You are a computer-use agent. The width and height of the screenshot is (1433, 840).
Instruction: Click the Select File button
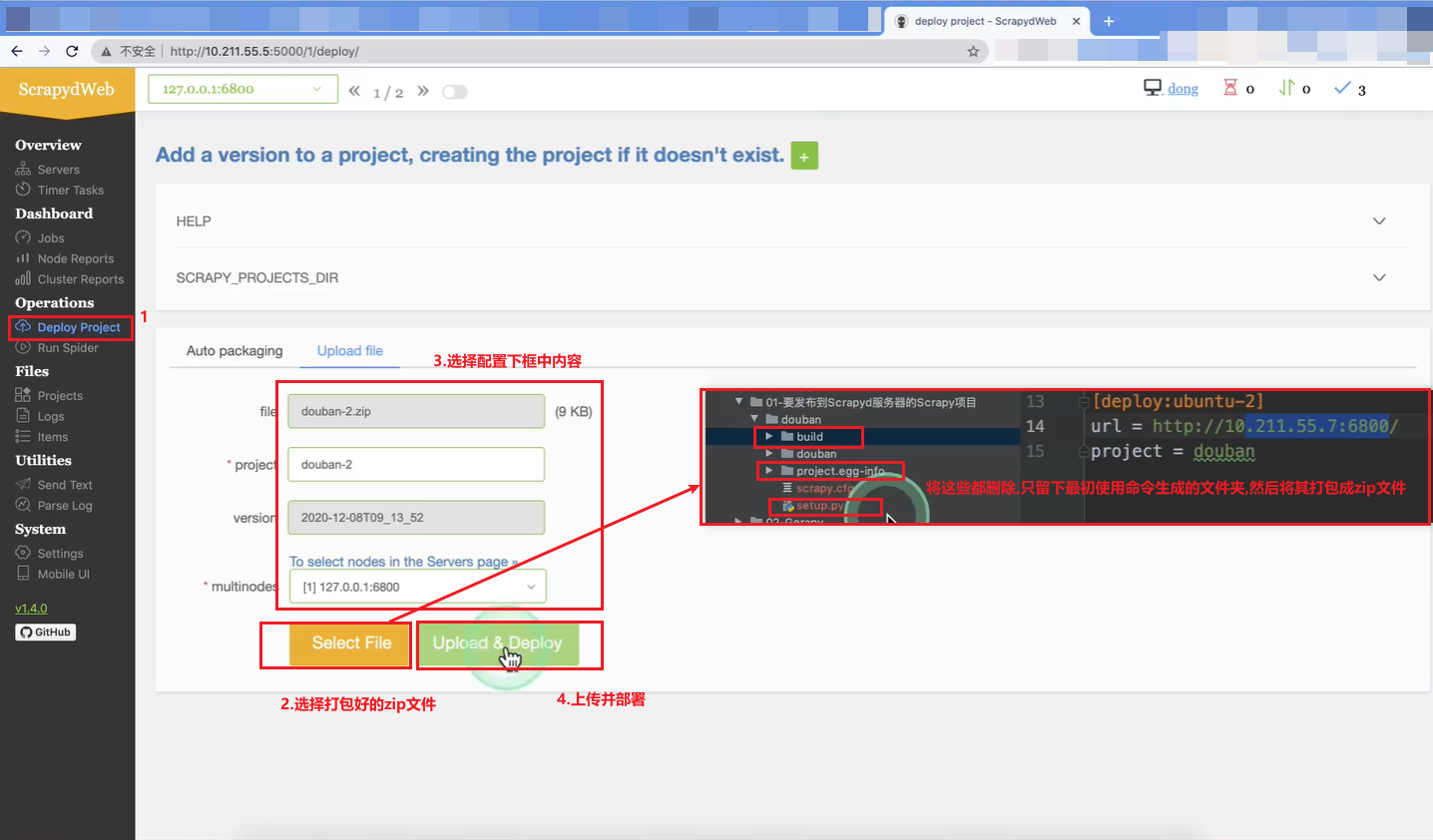[351, 643]
